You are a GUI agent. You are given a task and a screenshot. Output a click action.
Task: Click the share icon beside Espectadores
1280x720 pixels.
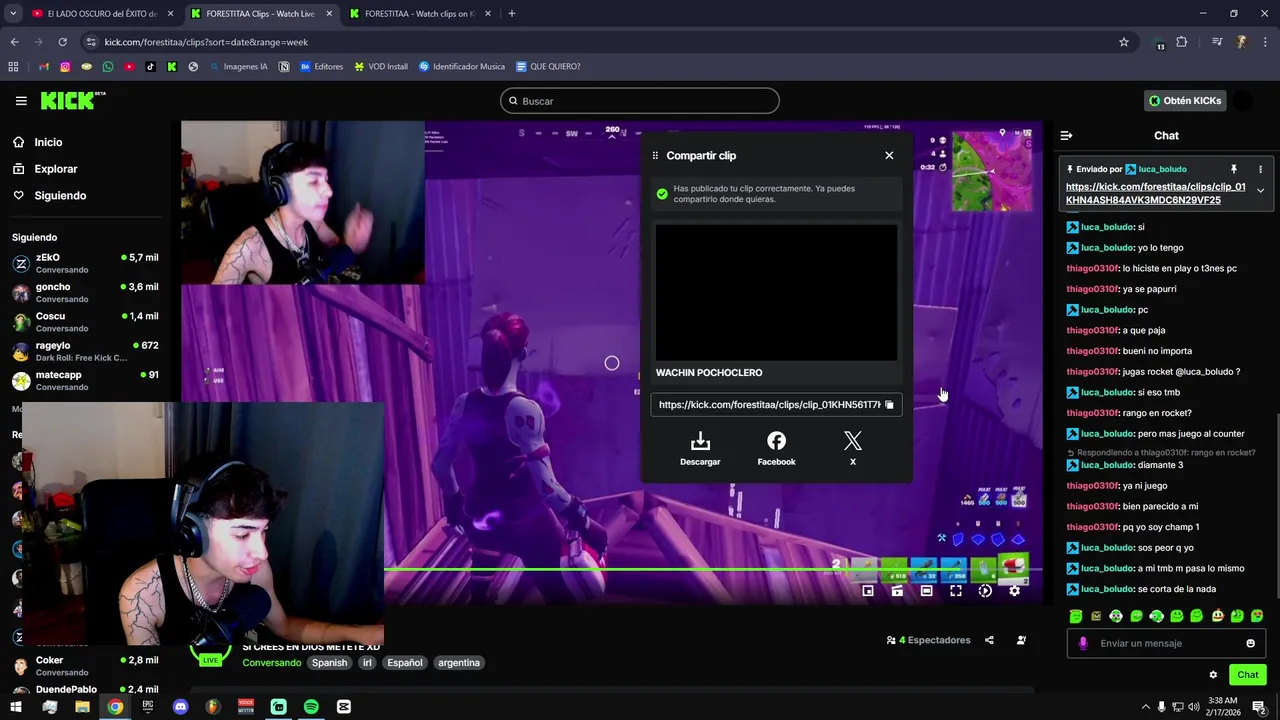pyautogui.click(x=989, y=640)
